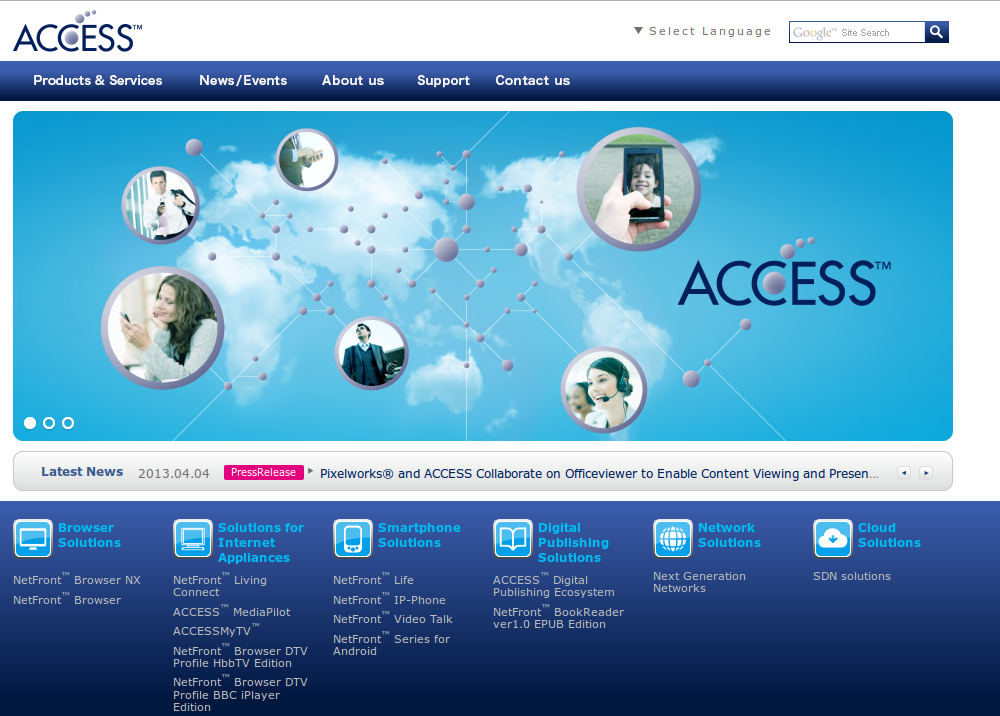1000x716 pixels.
Task: Open the Internet Appliances computer icon
Action: (193, 538)
